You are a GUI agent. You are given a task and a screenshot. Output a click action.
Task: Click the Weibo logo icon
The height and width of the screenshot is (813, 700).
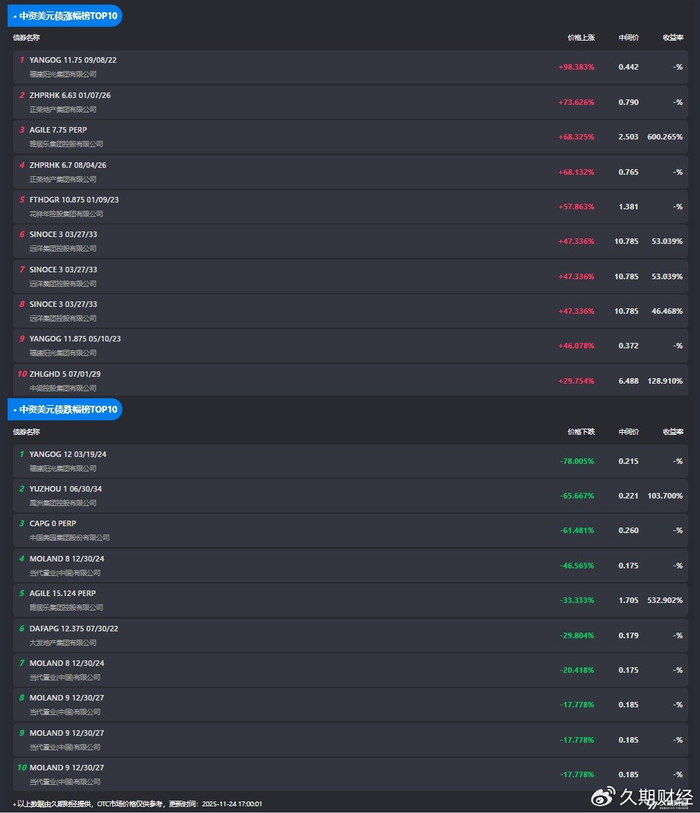[603, 797]
